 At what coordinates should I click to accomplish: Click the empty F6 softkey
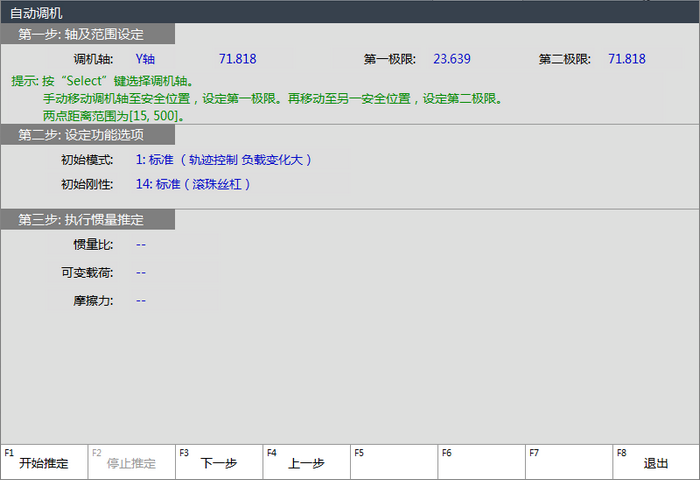pos(482,462)
